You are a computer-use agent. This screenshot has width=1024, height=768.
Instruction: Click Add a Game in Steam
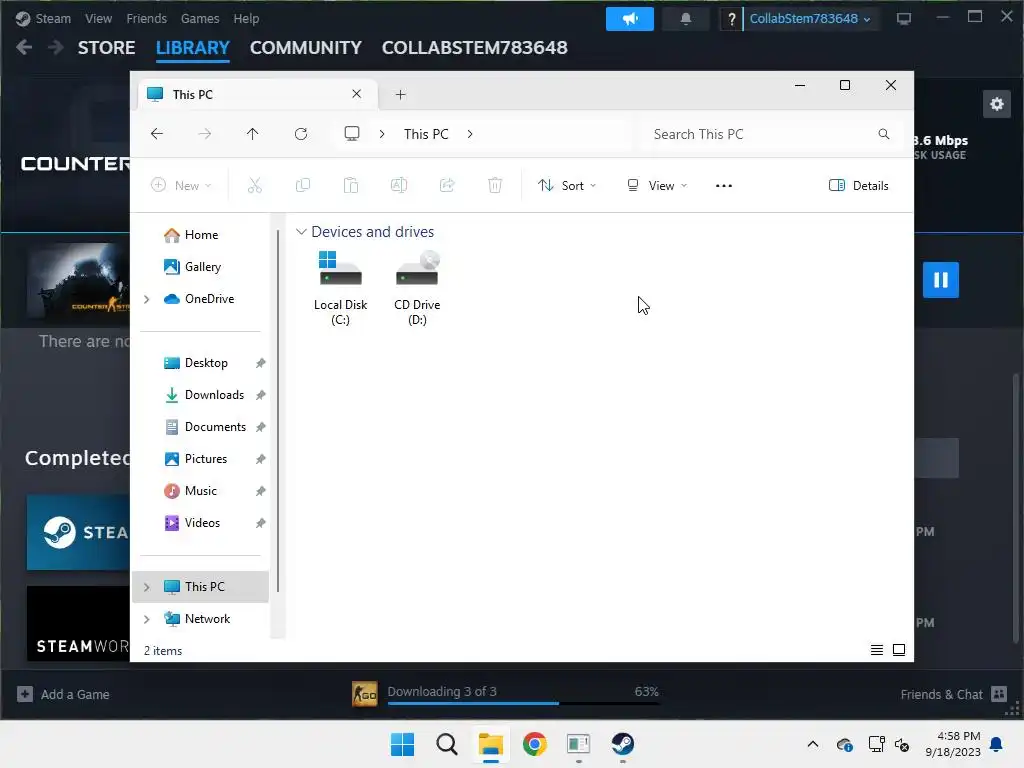63,694
